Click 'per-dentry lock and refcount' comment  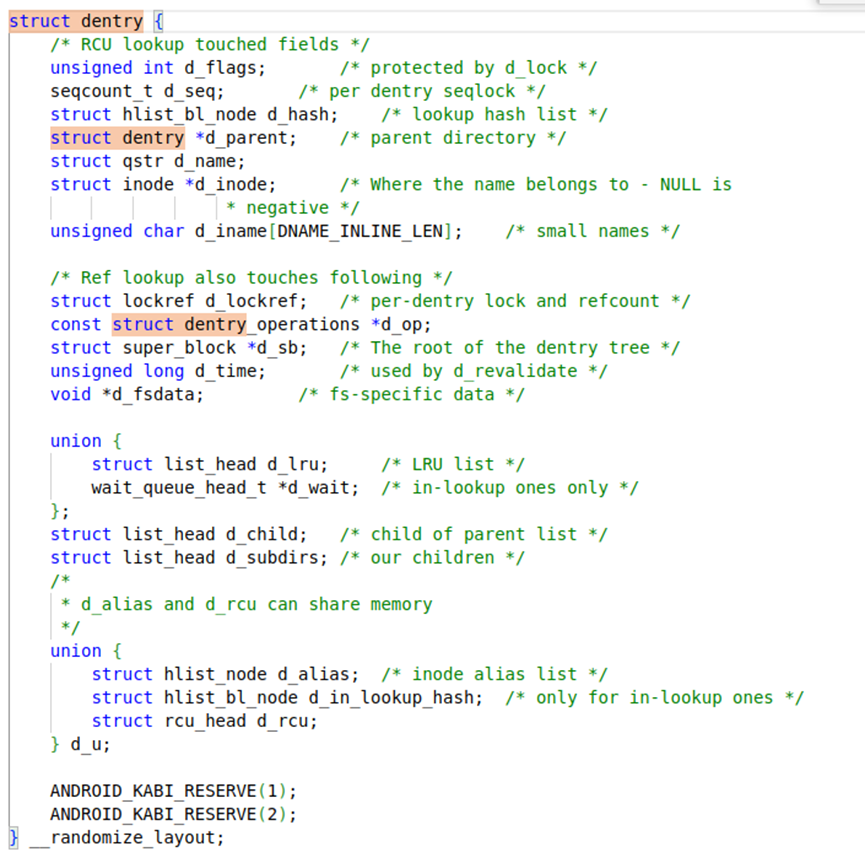[515, 301]
